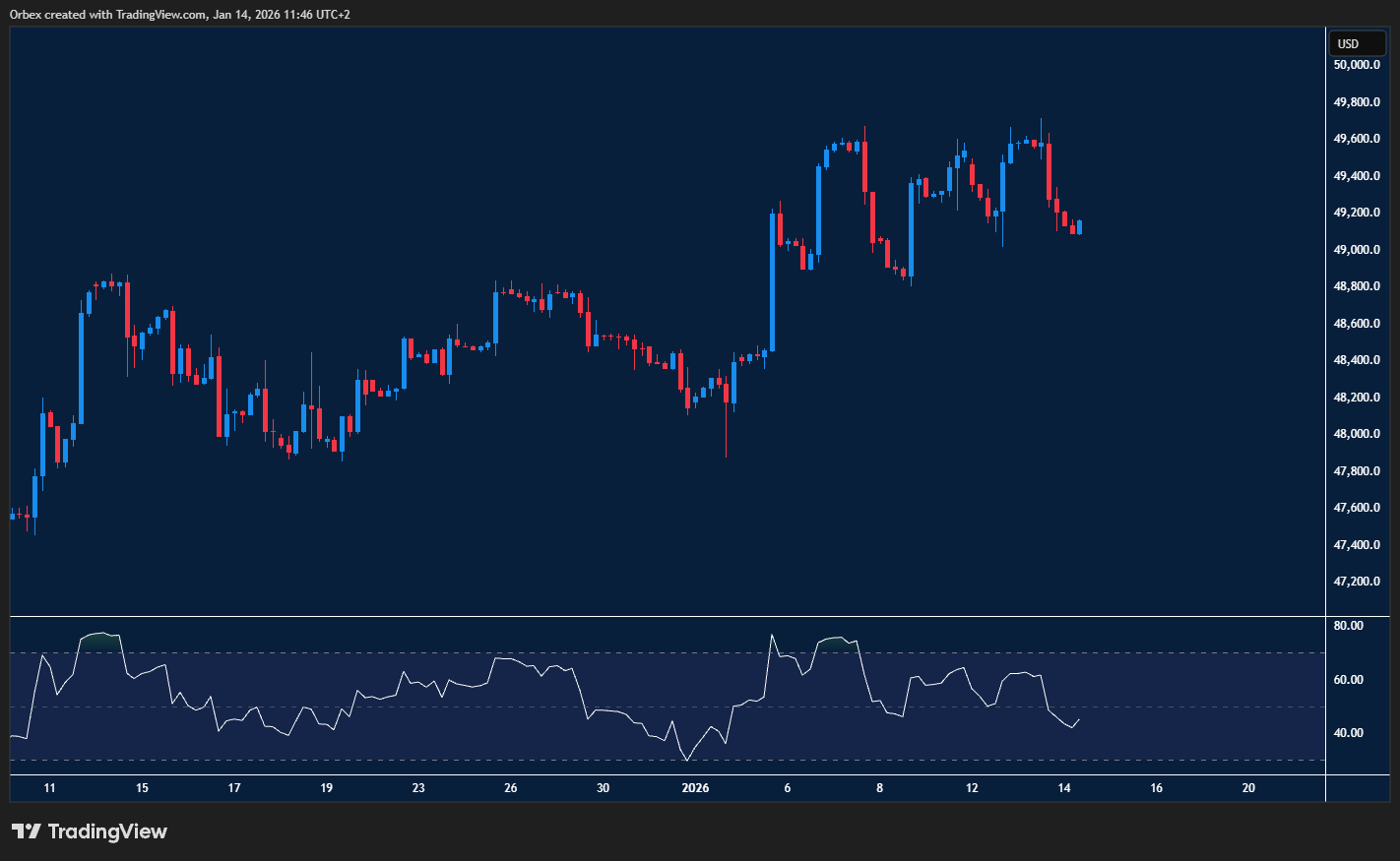Click date label 11 on time axis

click(x=50, y=788)
